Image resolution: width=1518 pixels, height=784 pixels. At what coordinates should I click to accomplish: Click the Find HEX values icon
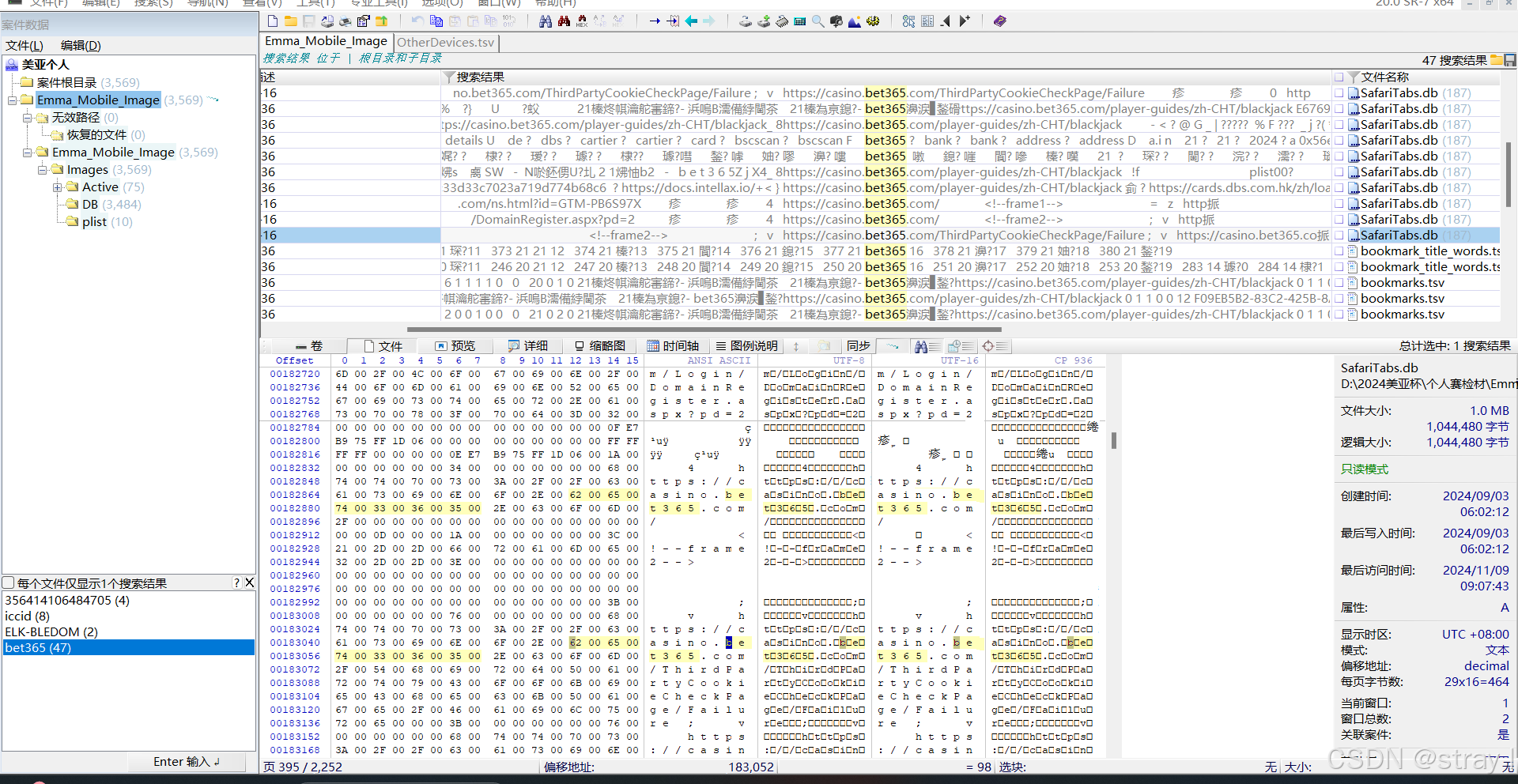coord(582,21)
